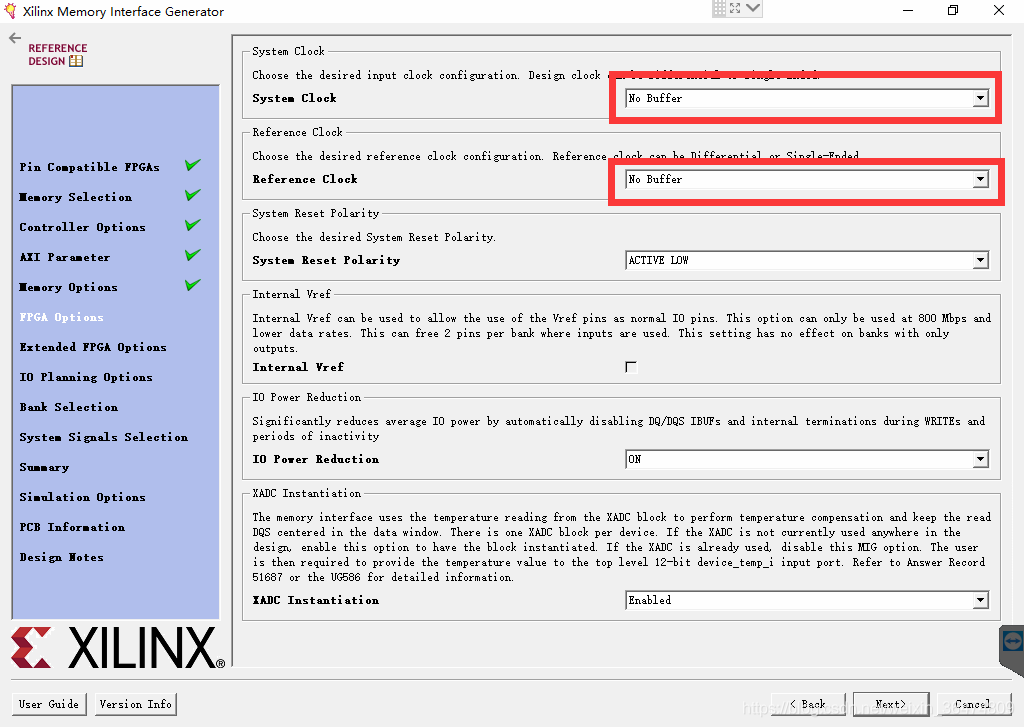Screen dimensions: 1024x727
Task: Open the IO Power Reduction dropdown
Action: 807,459
